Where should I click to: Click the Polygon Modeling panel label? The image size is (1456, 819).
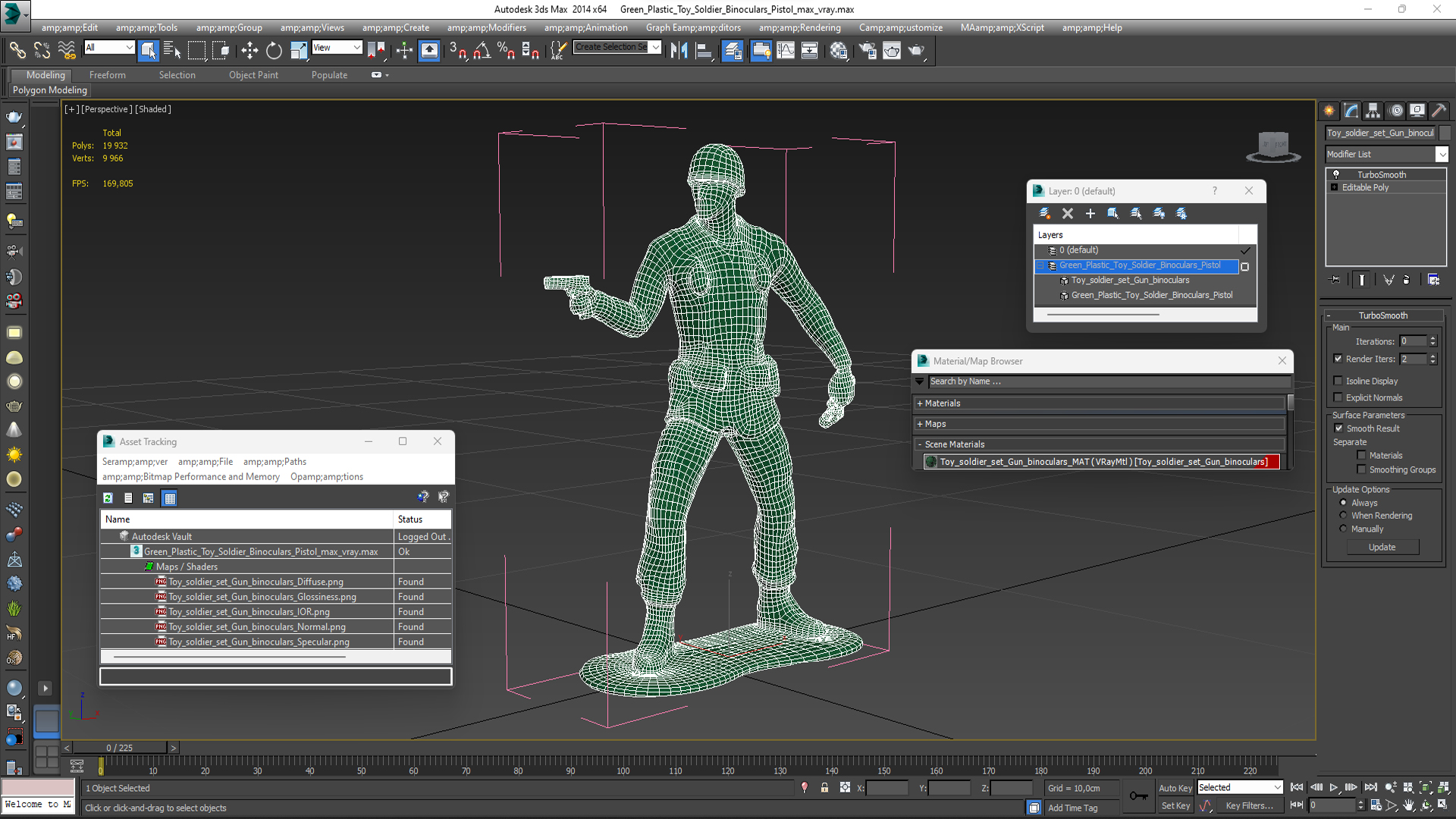(50, 90)
